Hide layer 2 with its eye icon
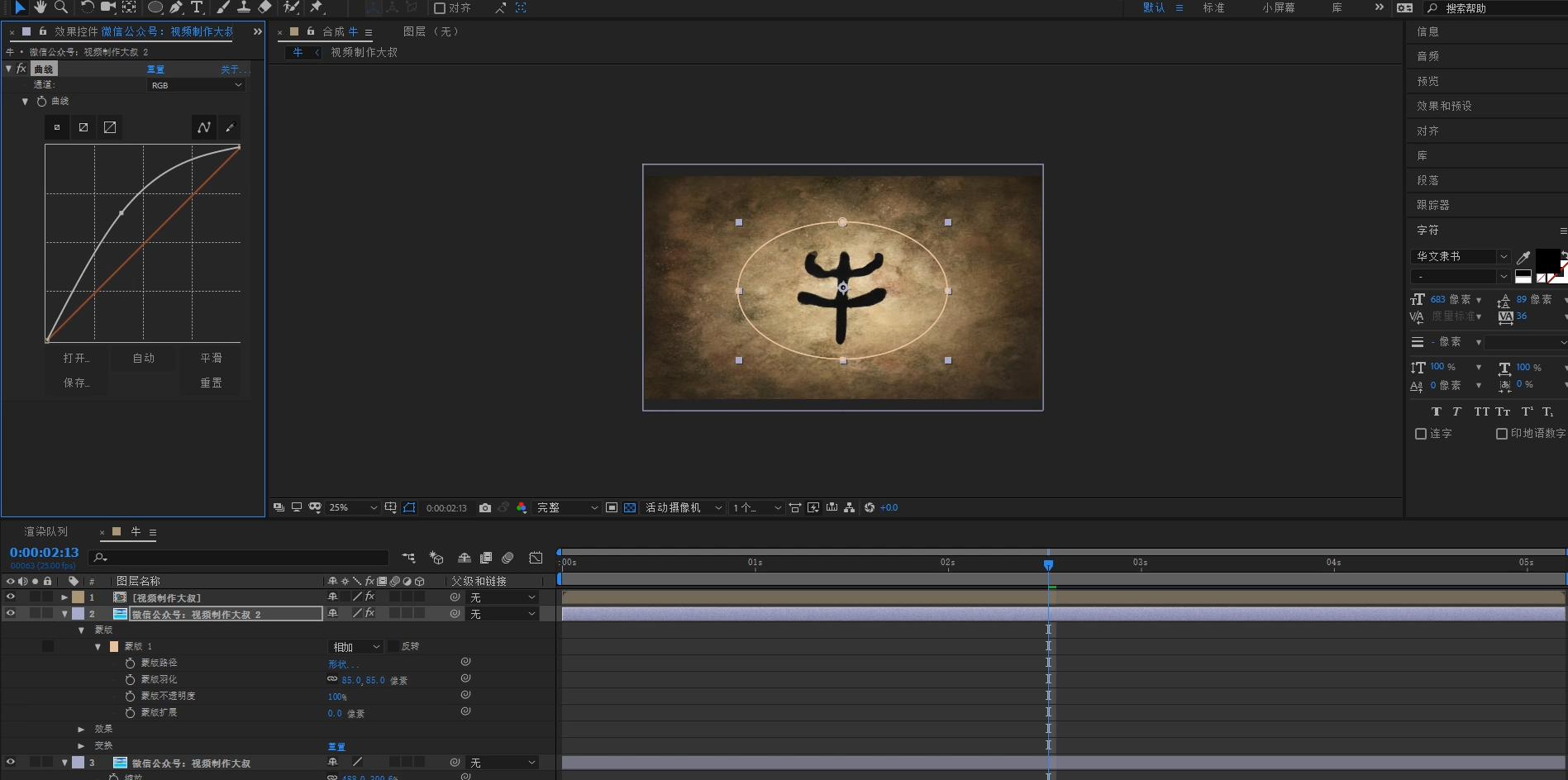 pyautogui.click(x=11, y=613)
